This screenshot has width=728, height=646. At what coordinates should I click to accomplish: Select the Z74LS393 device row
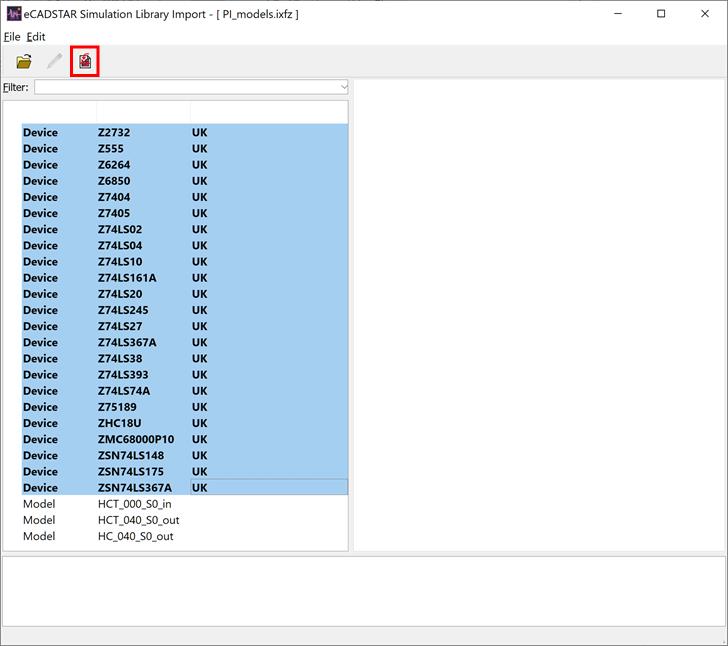pyautogui.click(x=185, y=374)
